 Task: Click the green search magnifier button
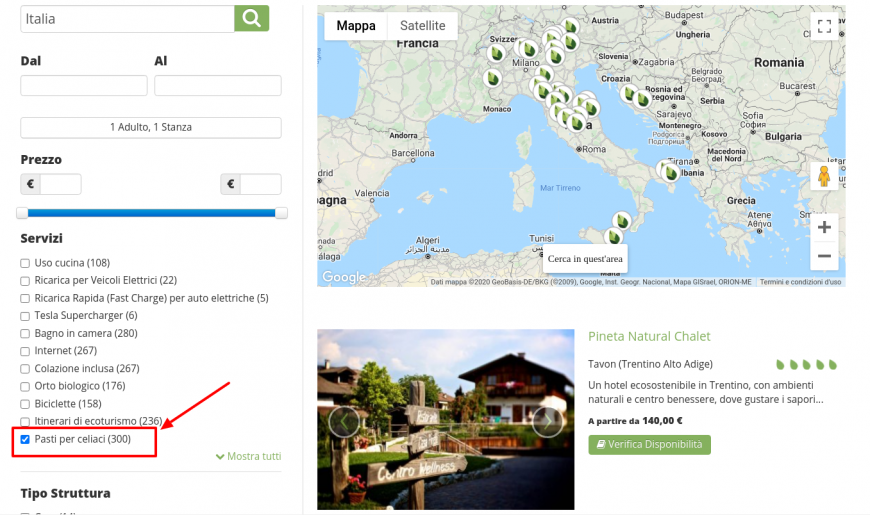tap(251, 18)
